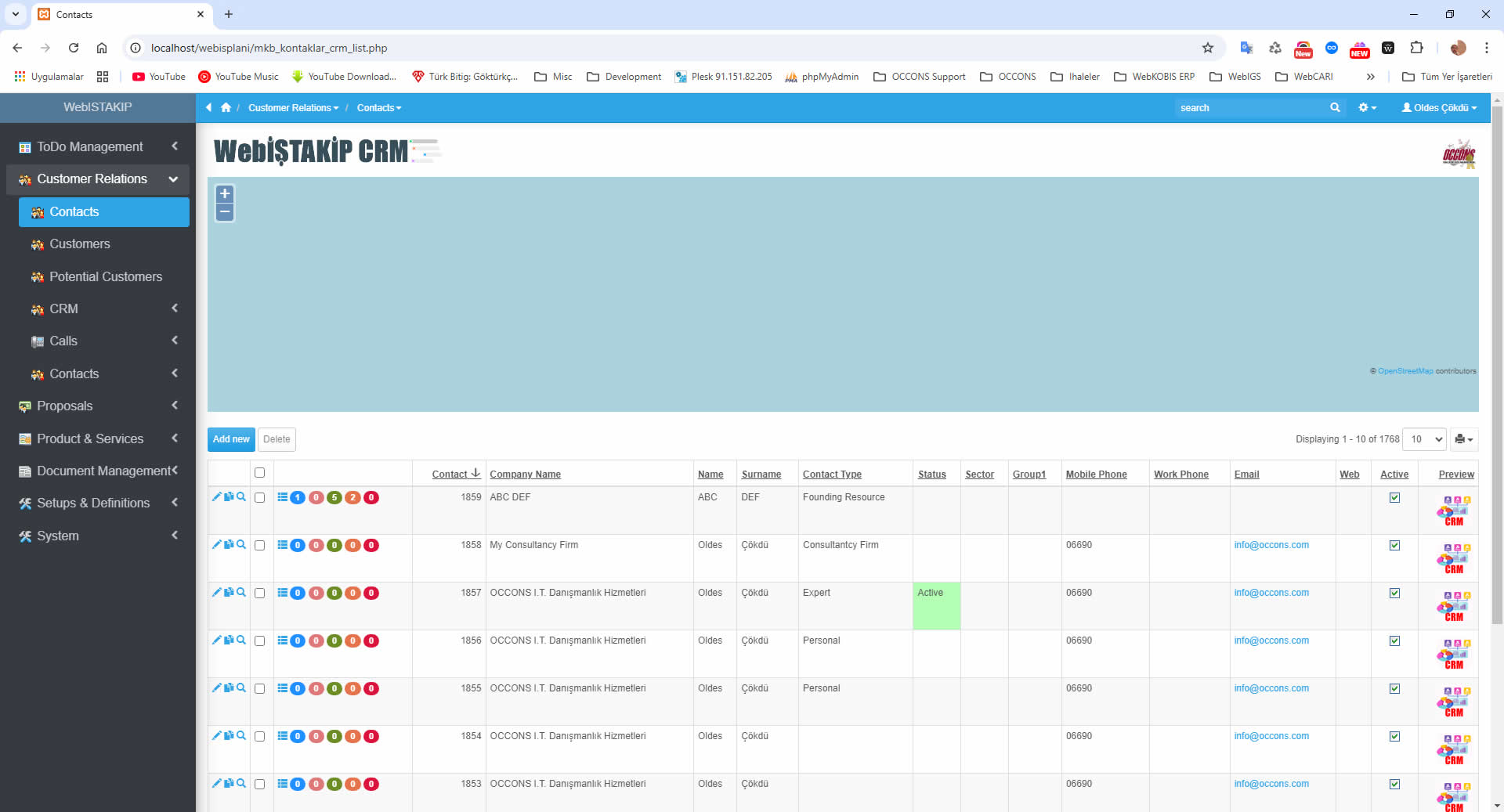1504x812 pixels.
Task: Click the red badge showing 0 in row 1859
Action: click(x=371, y=497)
